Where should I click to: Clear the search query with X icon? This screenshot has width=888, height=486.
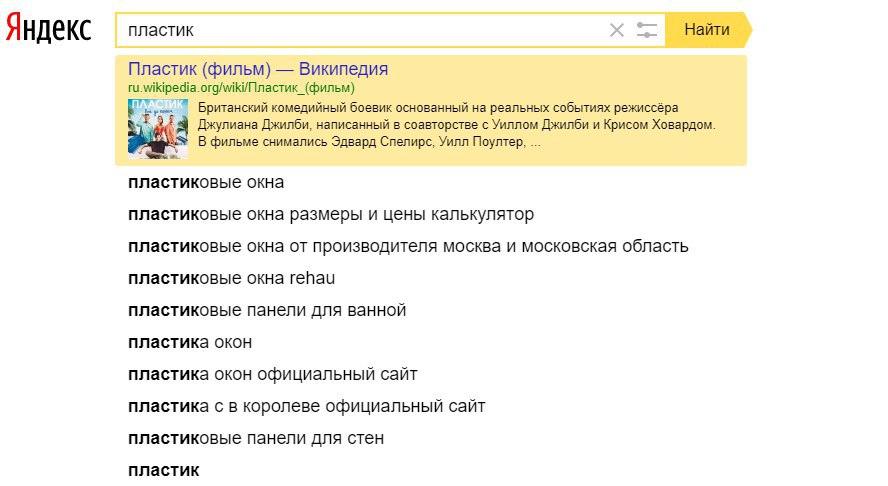[617, 30]
